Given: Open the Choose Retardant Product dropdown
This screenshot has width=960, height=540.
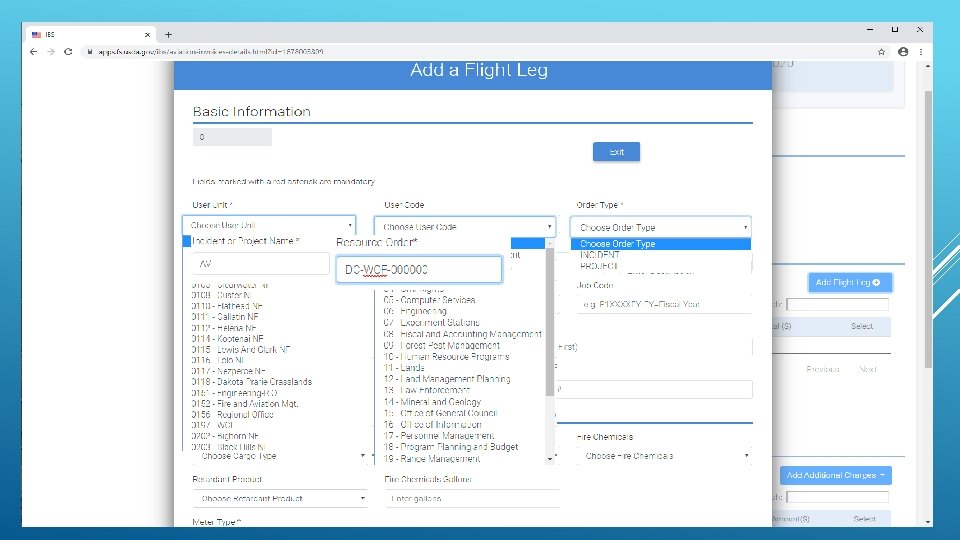Looking at the screenshot, I should (280, 498).
